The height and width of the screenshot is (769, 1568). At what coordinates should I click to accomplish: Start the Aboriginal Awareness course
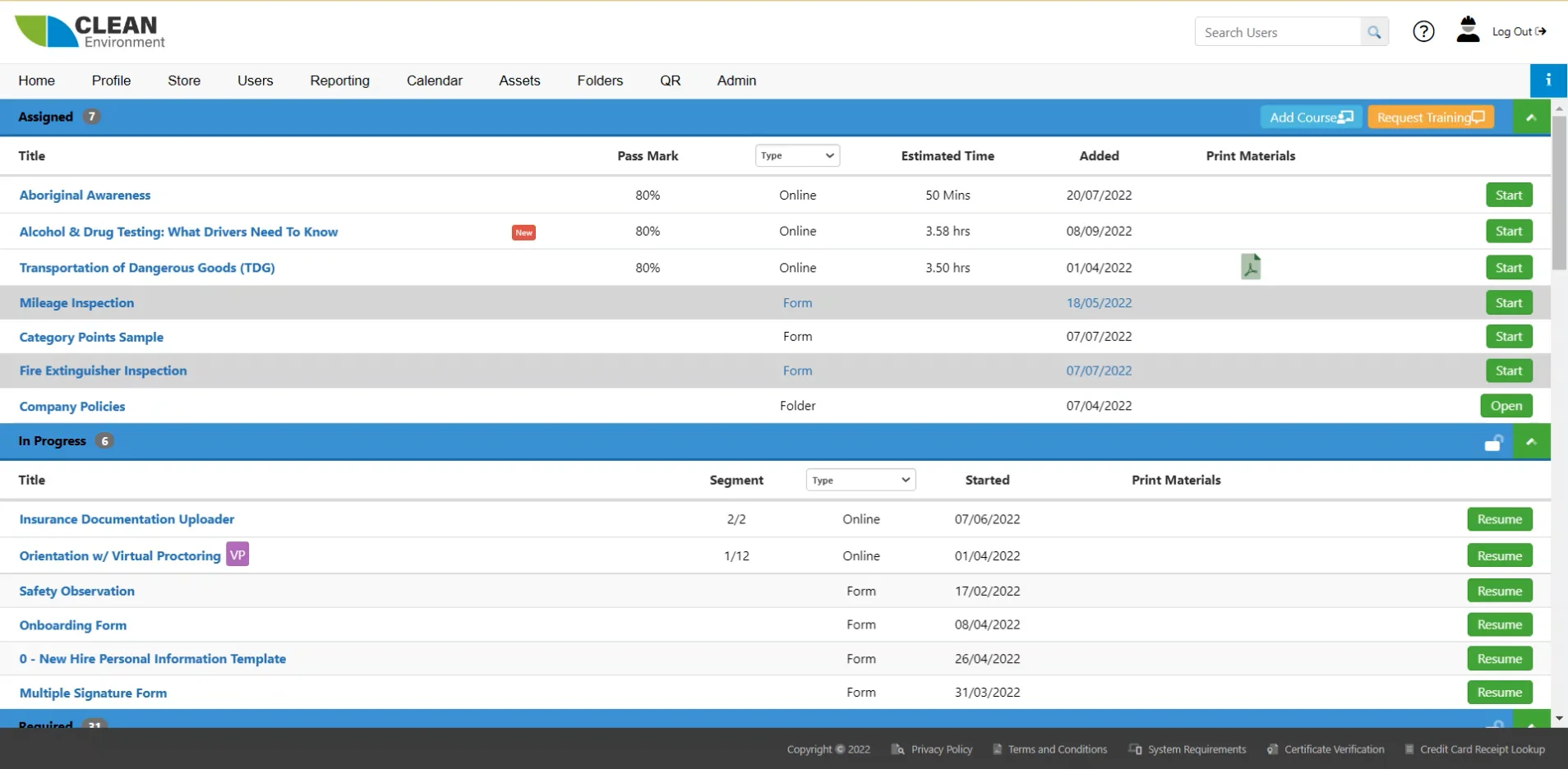(x=1508, y=195)
